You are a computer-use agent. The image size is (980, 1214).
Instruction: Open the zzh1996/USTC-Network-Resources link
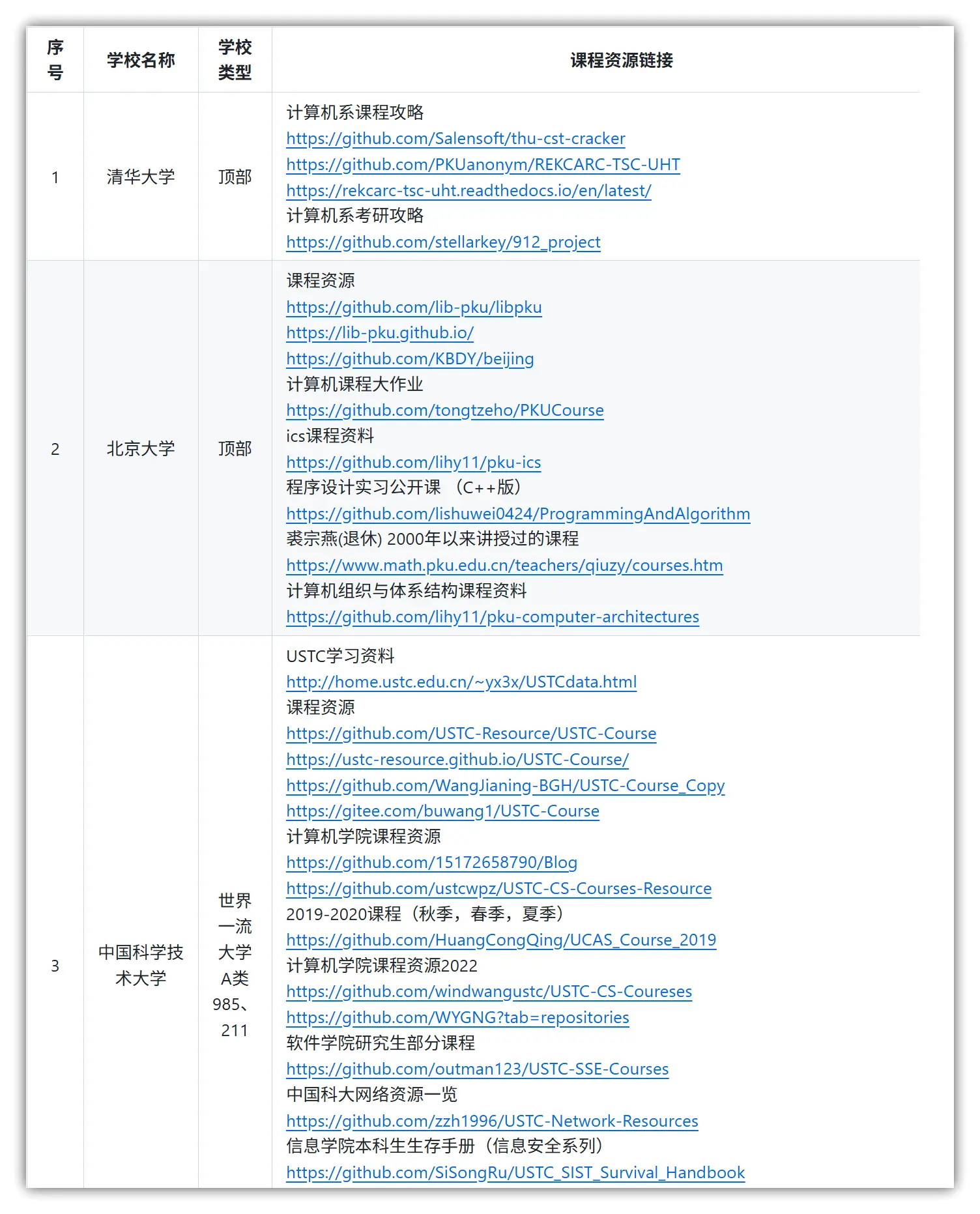[492, 1121]
